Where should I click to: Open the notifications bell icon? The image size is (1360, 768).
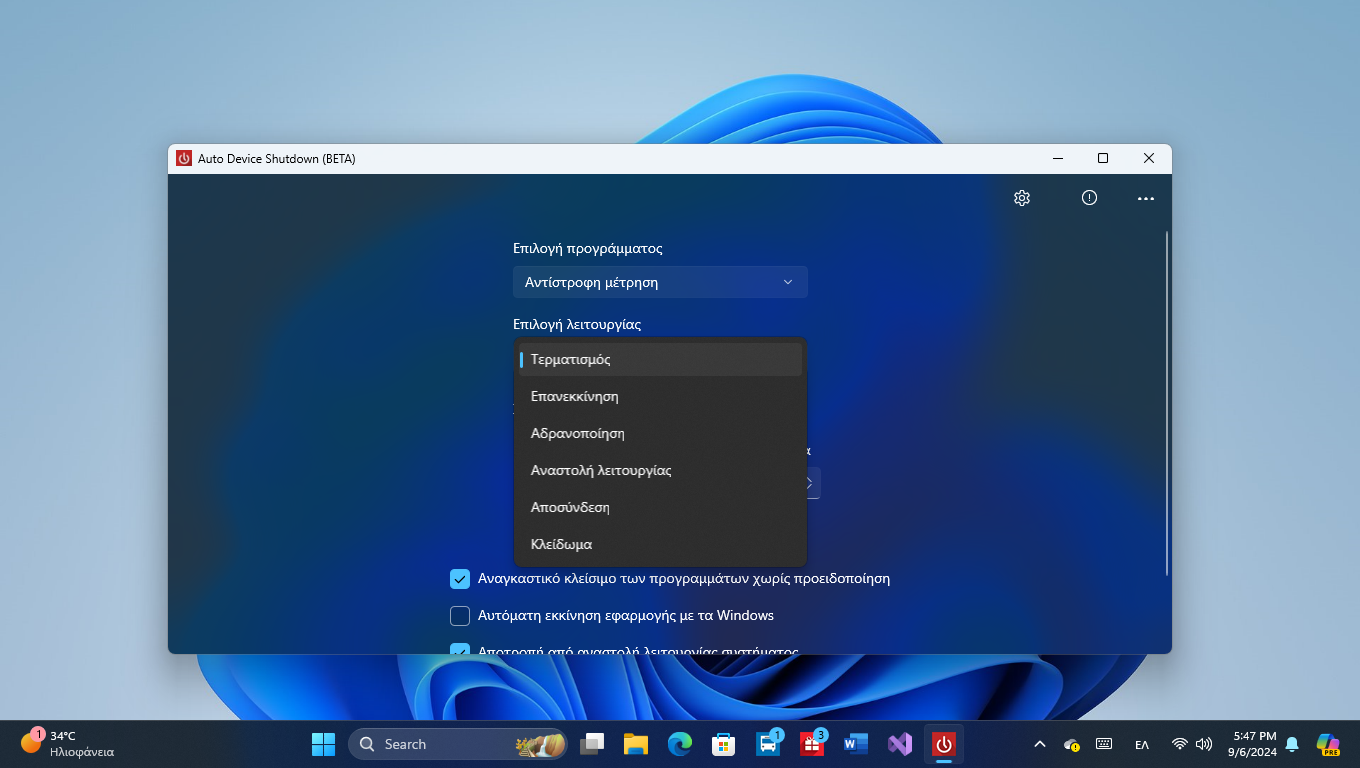[1292, 744]
